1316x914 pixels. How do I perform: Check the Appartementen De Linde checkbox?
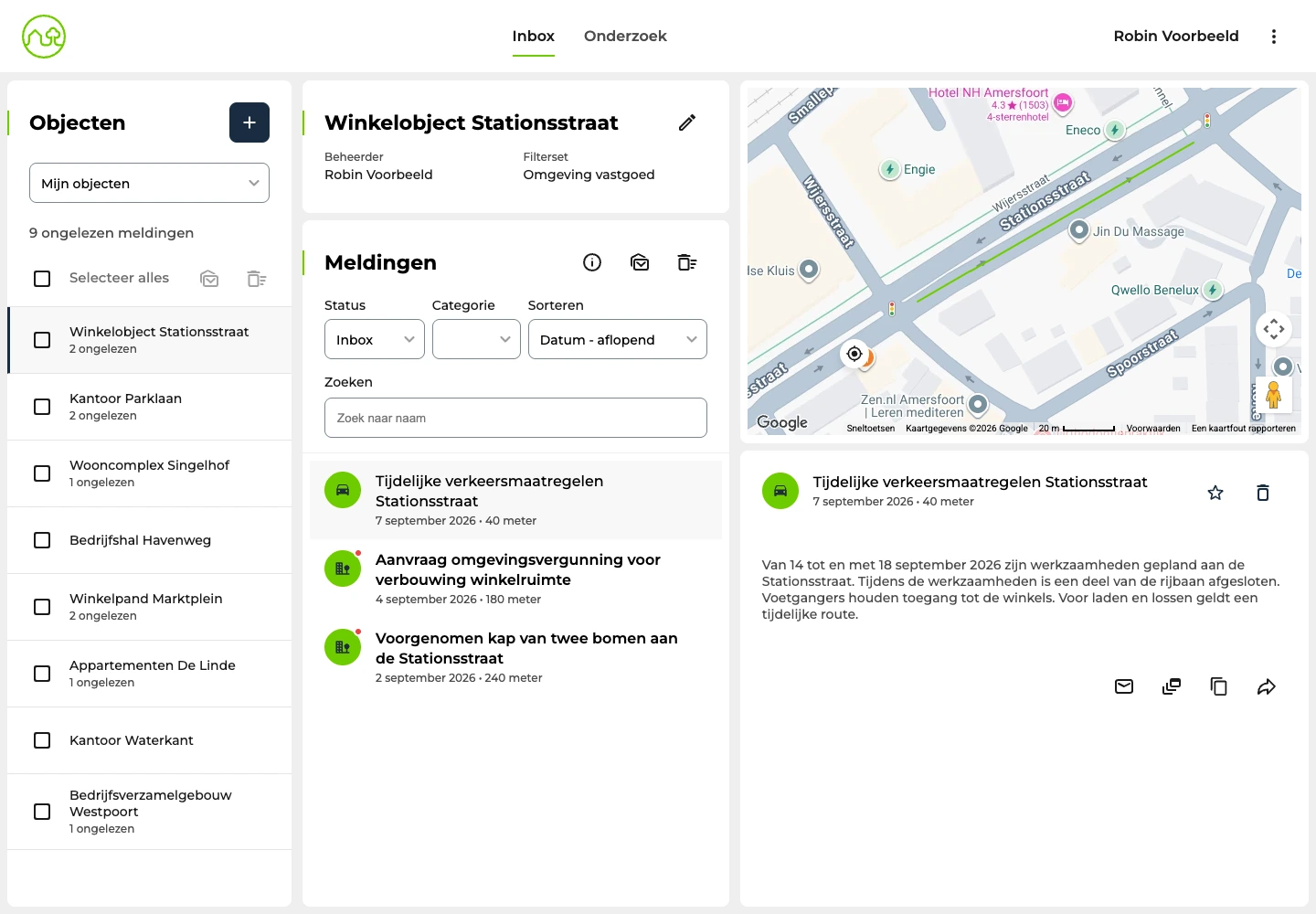42,674
